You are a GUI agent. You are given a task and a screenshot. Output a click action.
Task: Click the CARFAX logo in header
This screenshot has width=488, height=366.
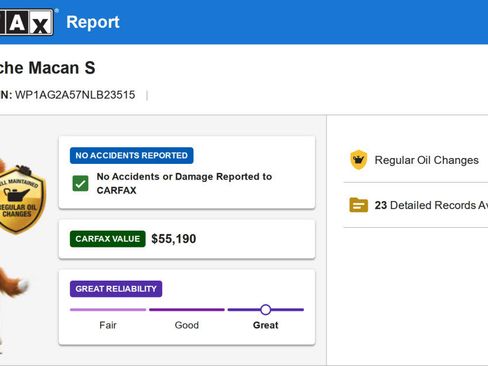27,22
